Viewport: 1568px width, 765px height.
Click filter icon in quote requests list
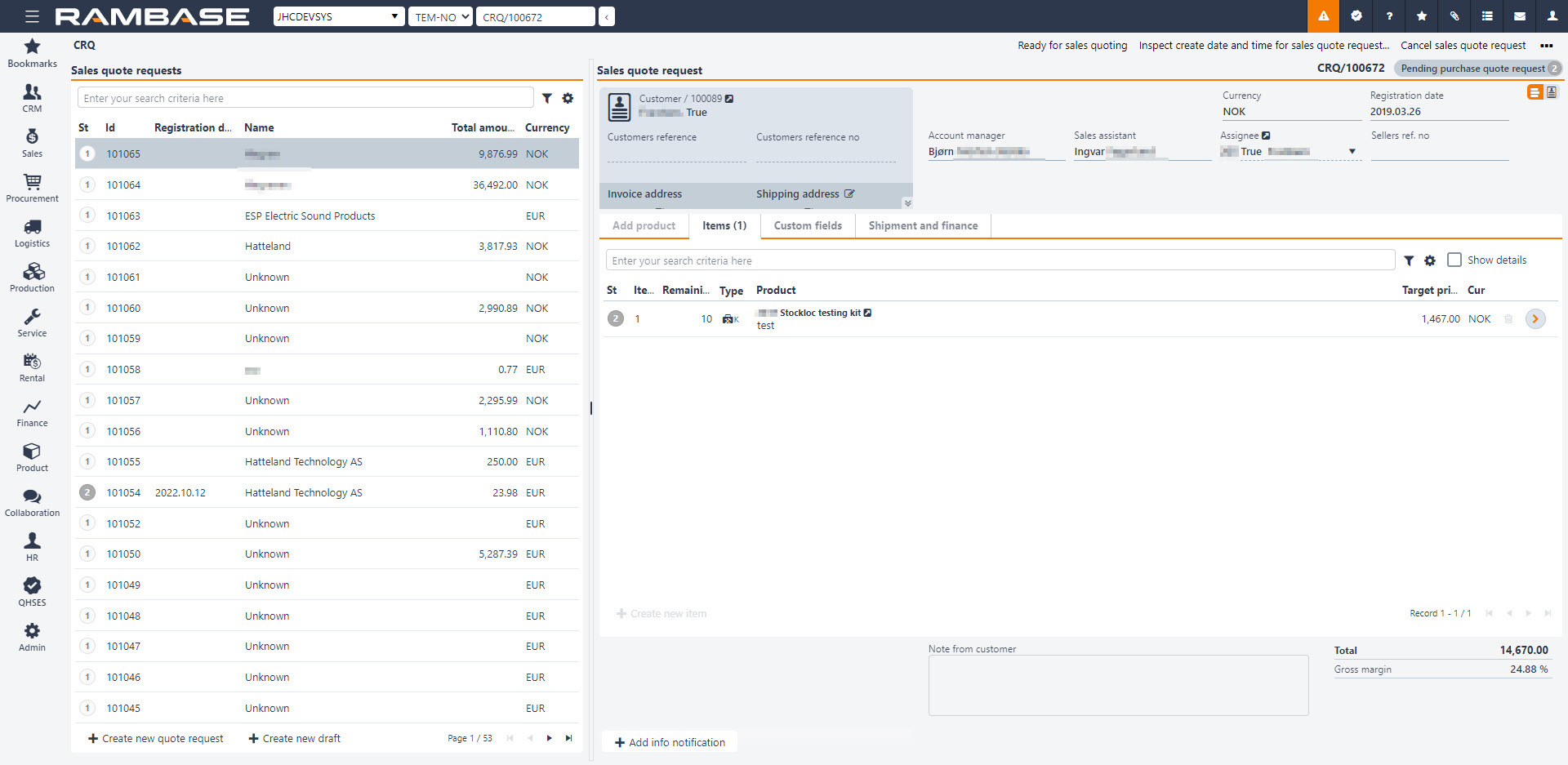[547, 98]
